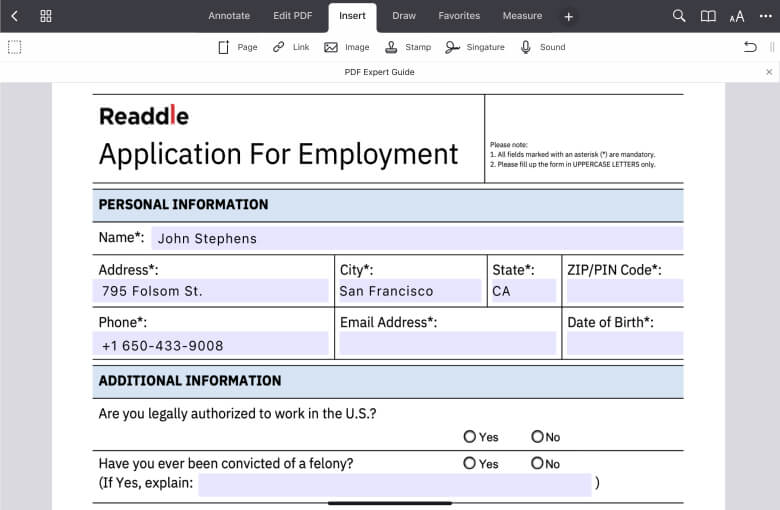The image size is (780, 510).
Task: Open the more options ellipsis menu
Action: (766, 16)
